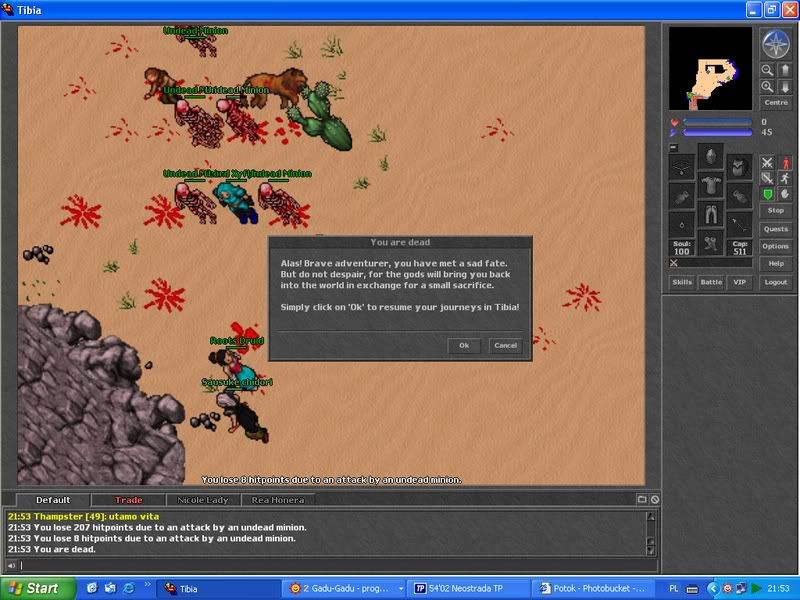This screenshot has width=800, height=600.
Task: Select the ammunition arrow slot
Action: pos(739,224)
